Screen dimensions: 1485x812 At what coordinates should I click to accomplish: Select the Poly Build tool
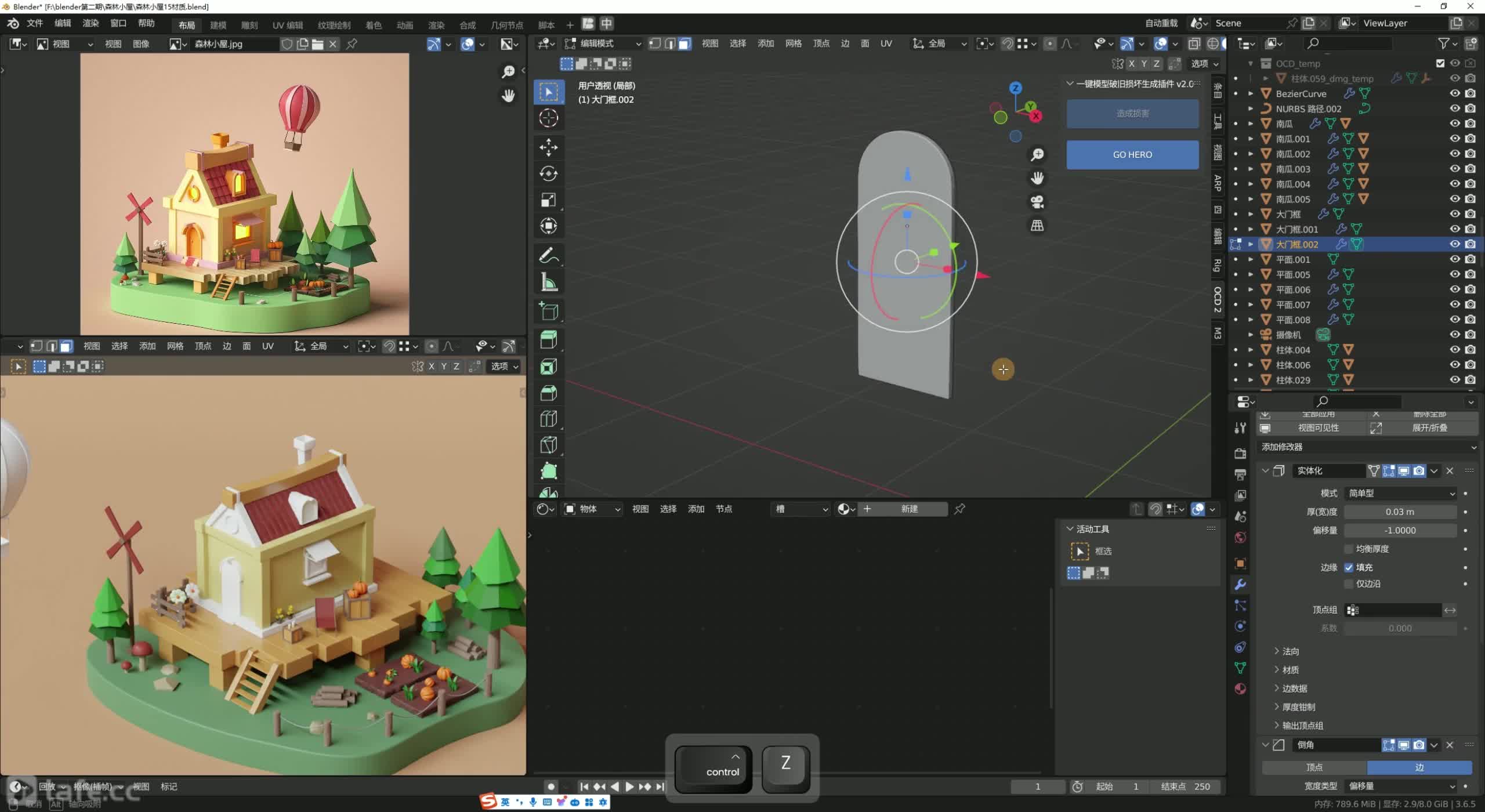(548, 471)
